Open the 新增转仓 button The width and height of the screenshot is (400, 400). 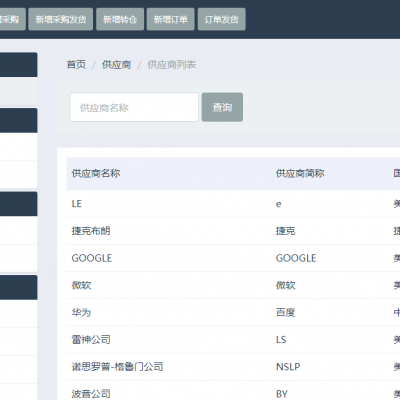point(120,19)
